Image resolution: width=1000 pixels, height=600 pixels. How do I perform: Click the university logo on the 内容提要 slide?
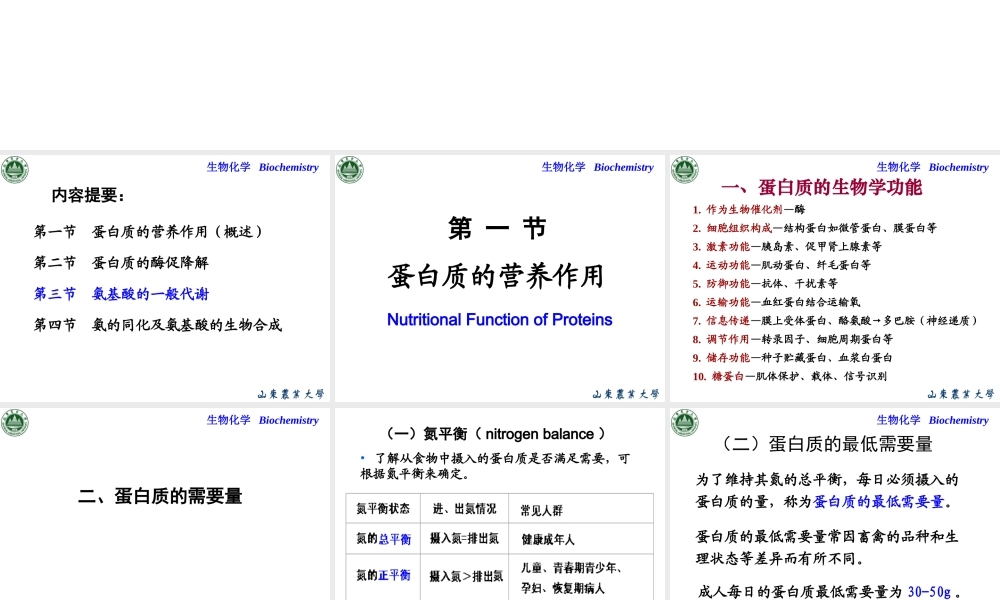(15, 169)
